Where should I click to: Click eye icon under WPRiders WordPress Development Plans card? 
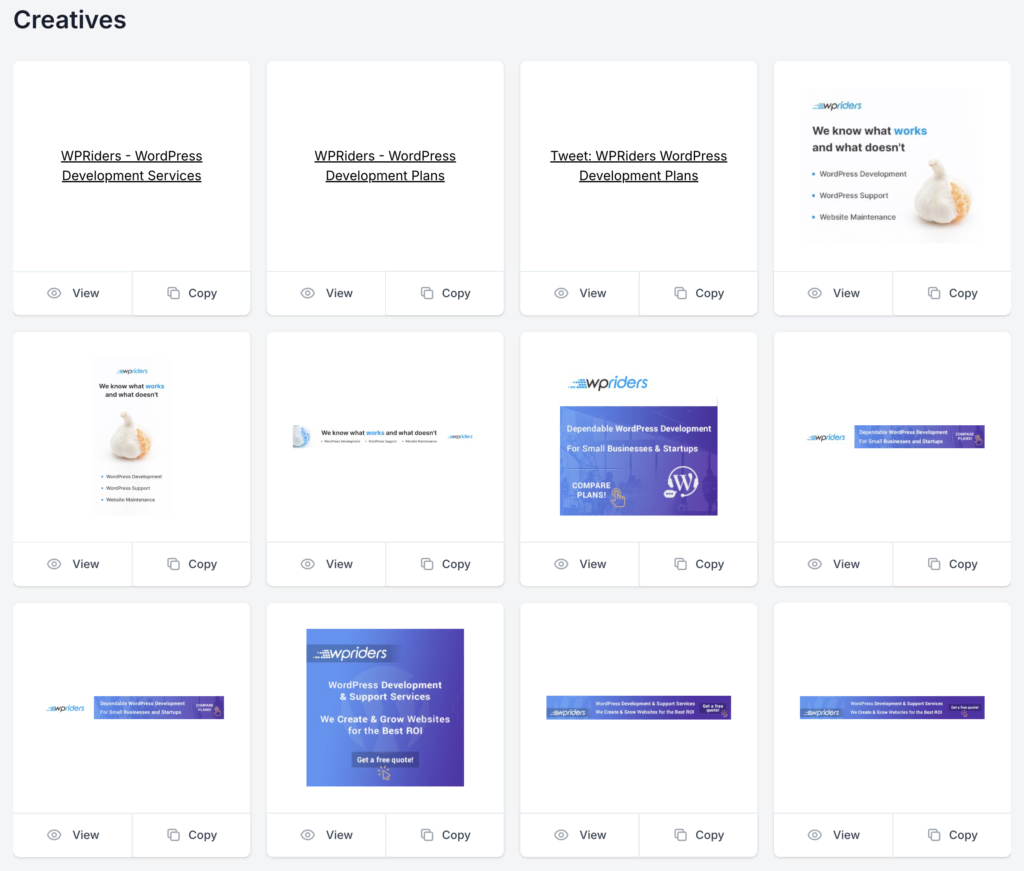[x=308, y=293]
